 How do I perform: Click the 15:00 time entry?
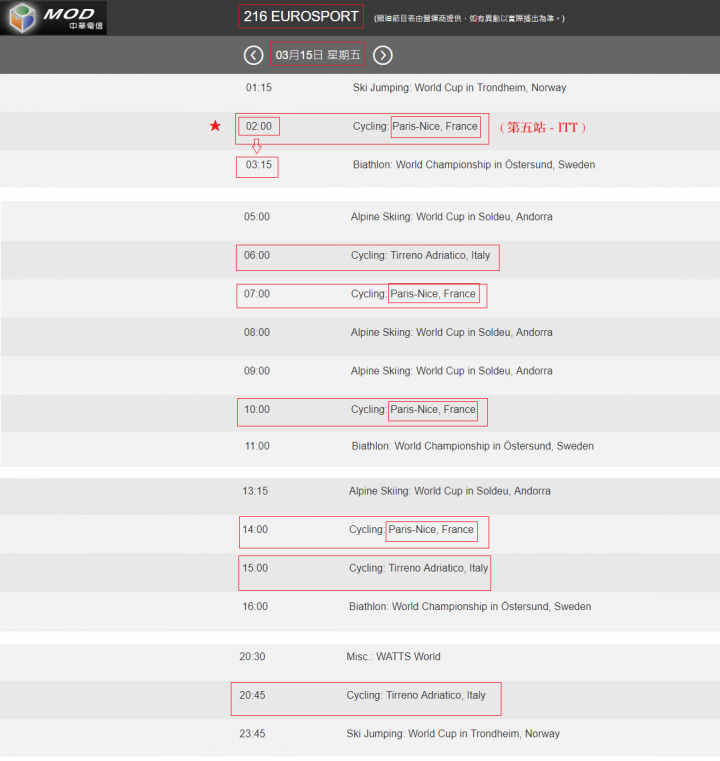(255, 568)
